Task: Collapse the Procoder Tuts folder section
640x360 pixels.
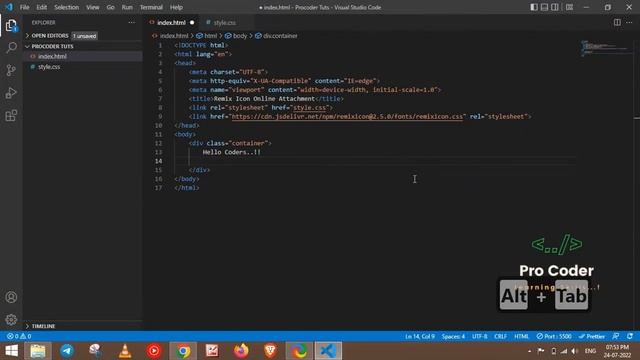Action: [x=52, y=47]
